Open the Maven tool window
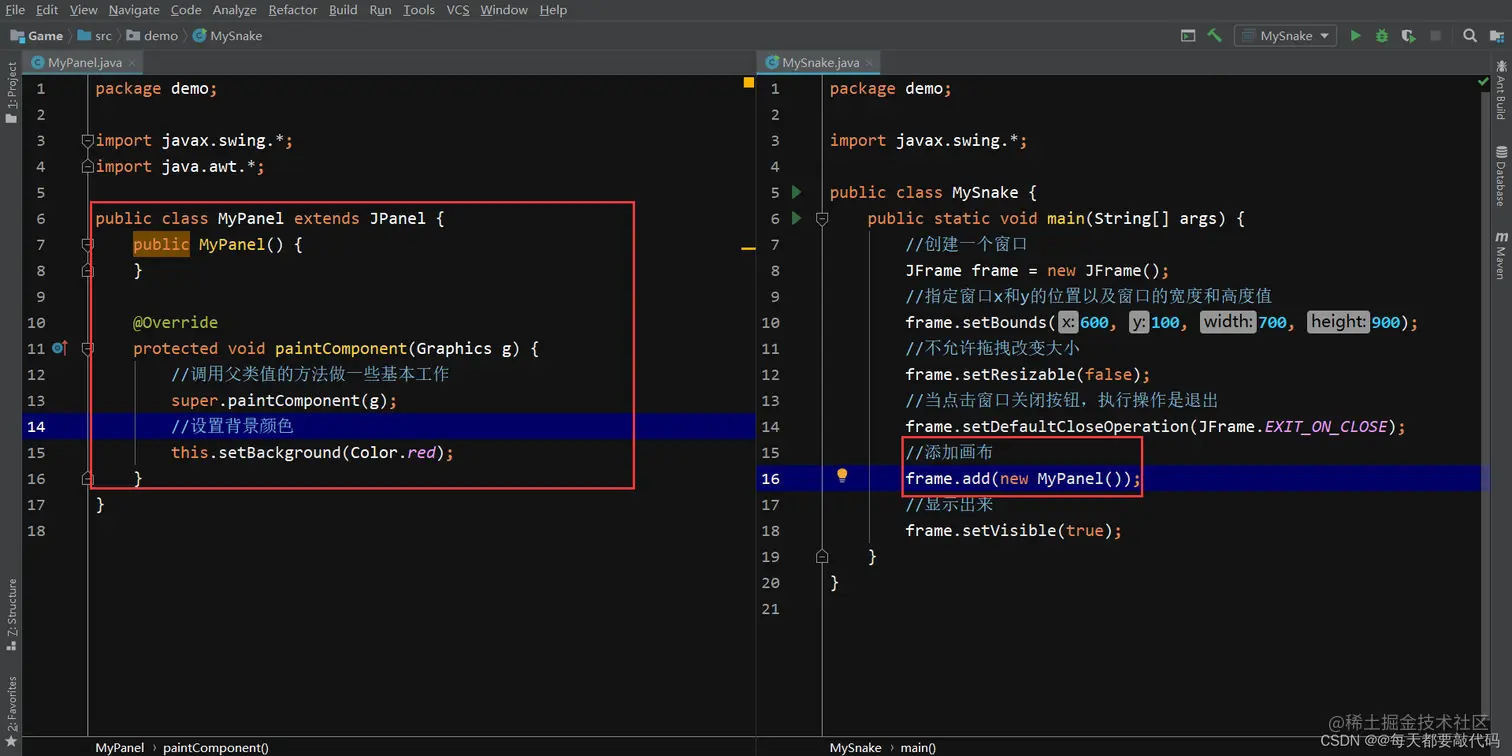 click(x=1501, y=255)
